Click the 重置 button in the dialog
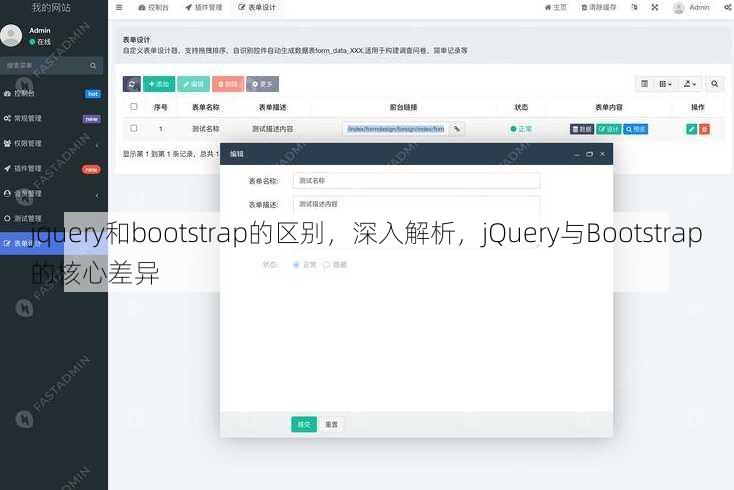Screen dimensions: 734x490 (x=331, y=424)
